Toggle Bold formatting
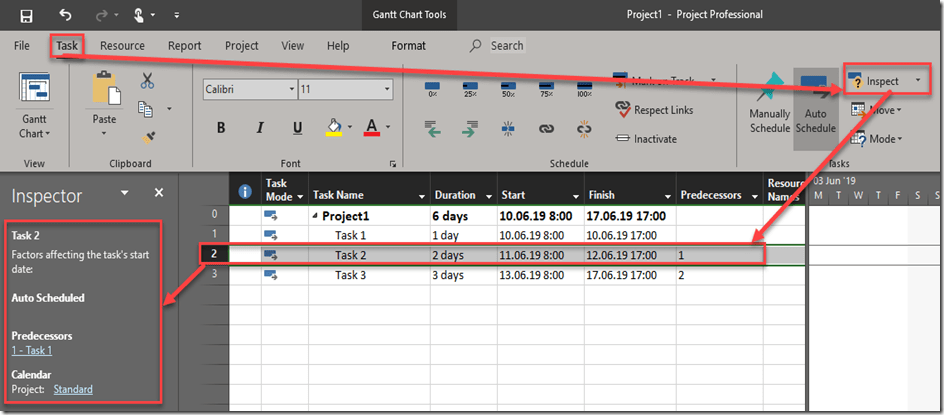This screenshot has height=415, width=944. pyautogui.click(x=221, y=128)
